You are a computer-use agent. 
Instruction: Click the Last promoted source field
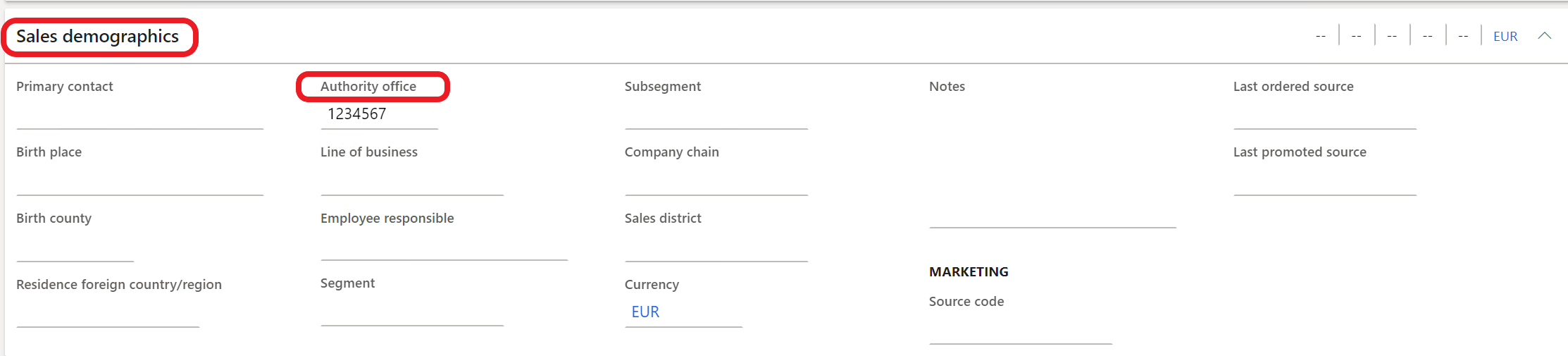1324,181
